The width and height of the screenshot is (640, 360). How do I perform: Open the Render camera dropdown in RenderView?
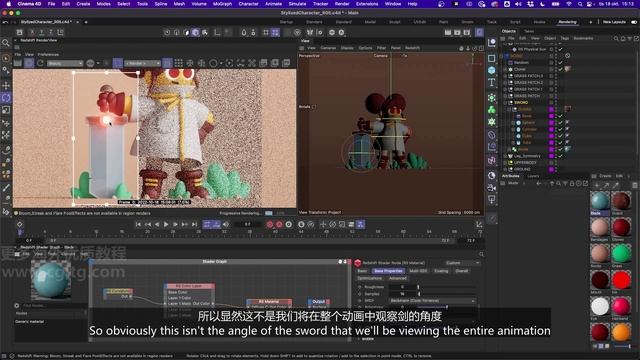click(x=142, y=63)
